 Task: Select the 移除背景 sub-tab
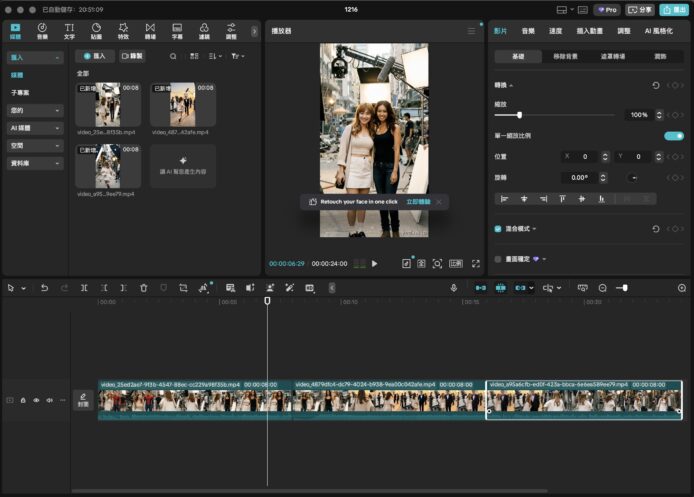point(565,57)
